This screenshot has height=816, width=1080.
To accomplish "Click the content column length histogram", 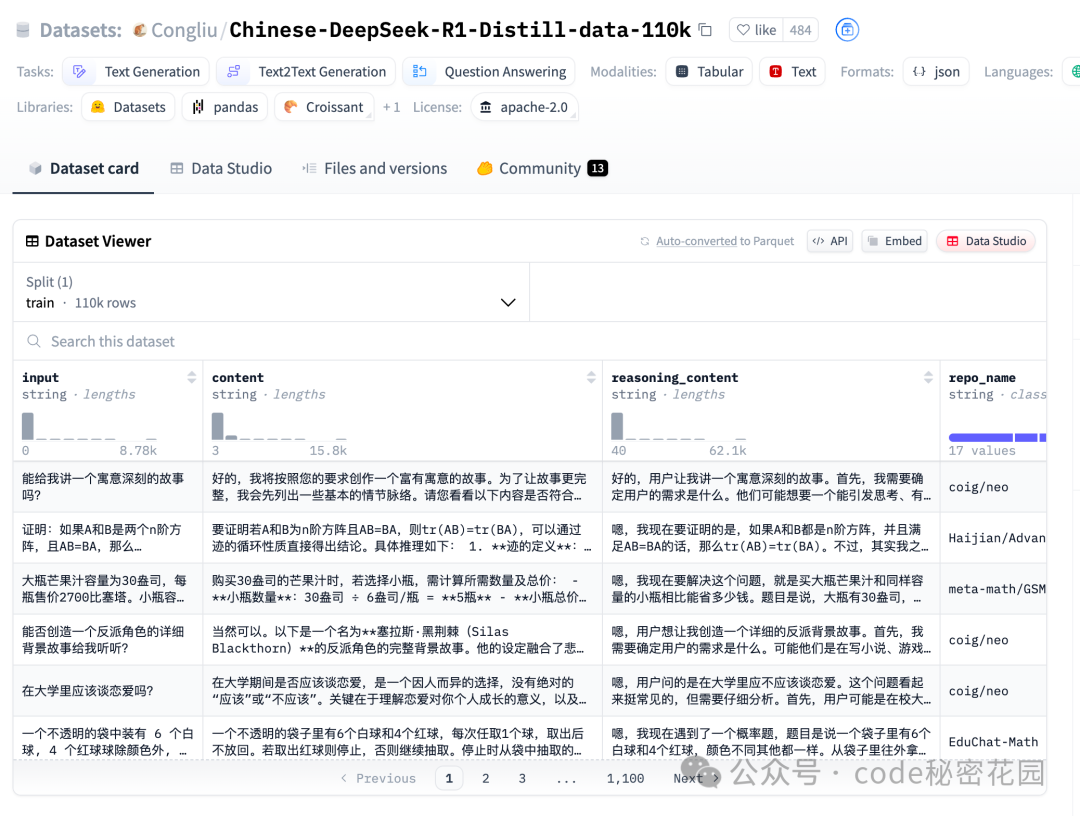I will click(x=280, y=426).
